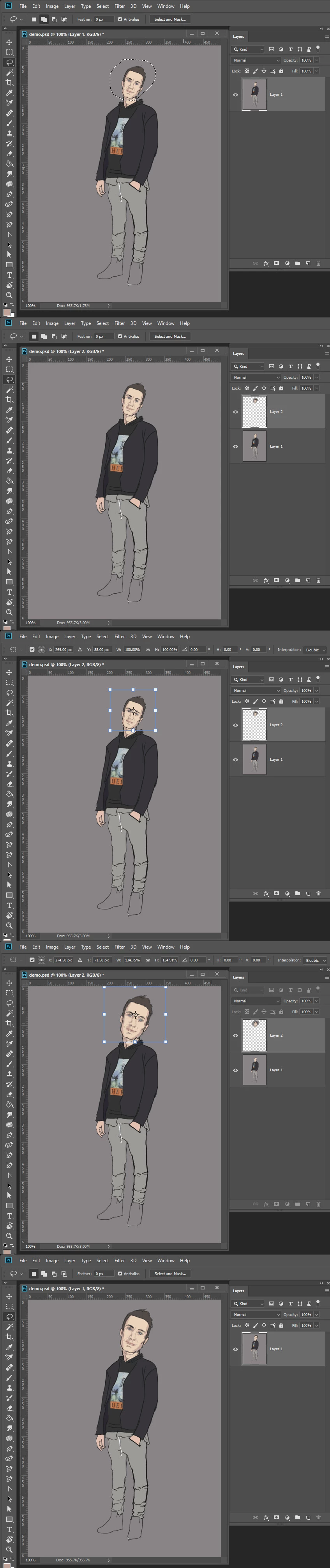
Task: Open Filter menu in second screenshot
Action: click(x=119, y=323)
